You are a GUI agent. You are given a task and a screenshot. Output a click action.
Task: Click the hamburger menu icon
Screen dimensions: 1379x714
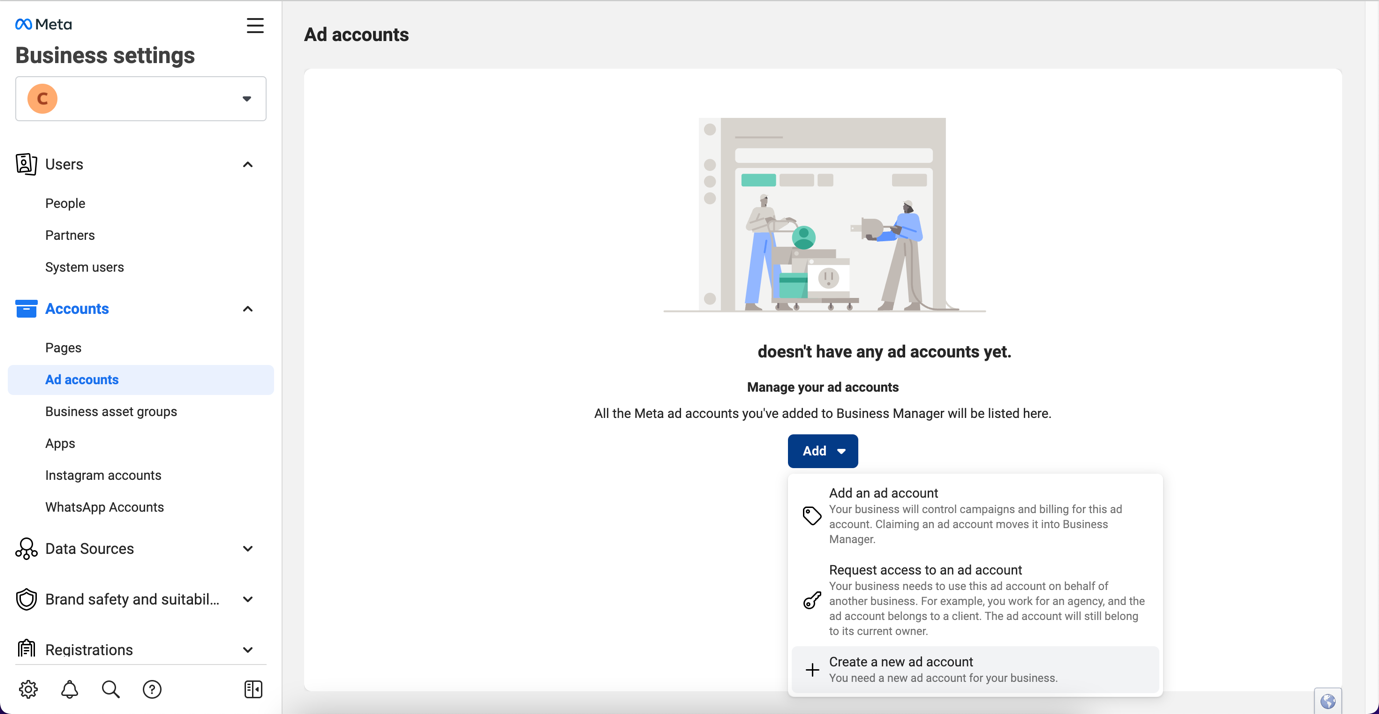(255, 26)
